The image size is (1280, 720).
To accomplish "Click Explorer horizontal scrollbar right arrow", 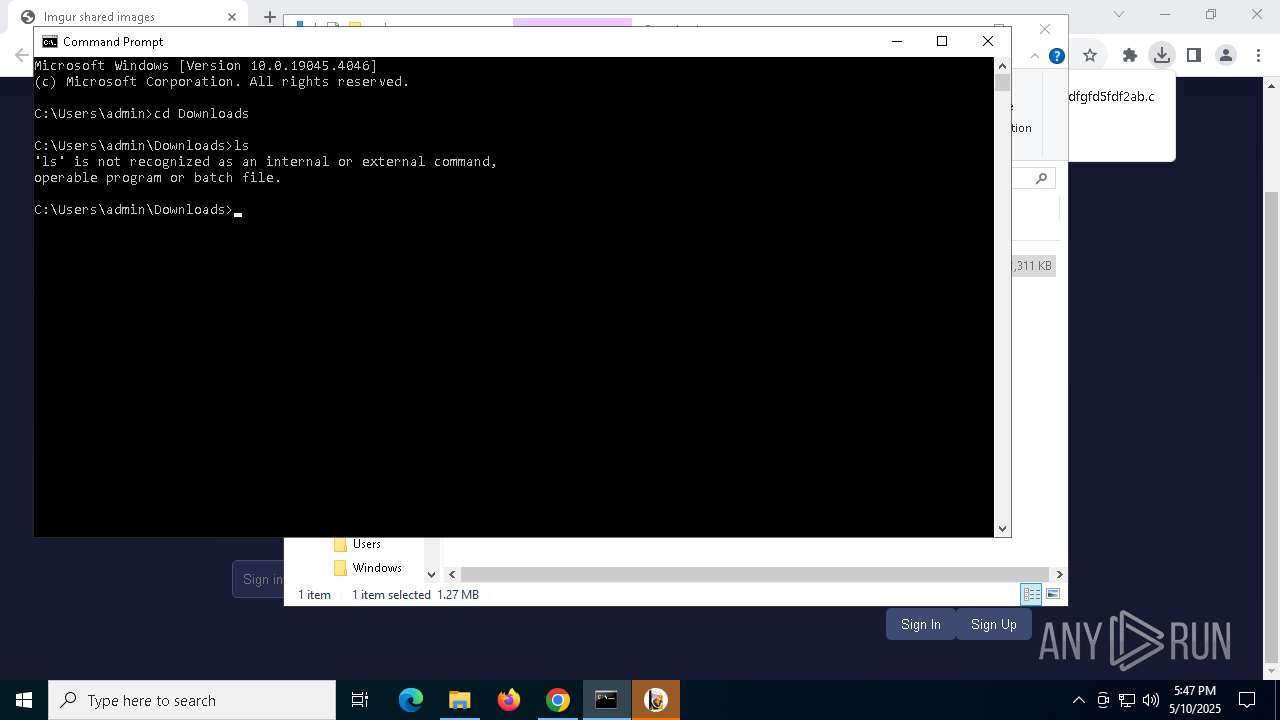I will [x=1059, y=574].
